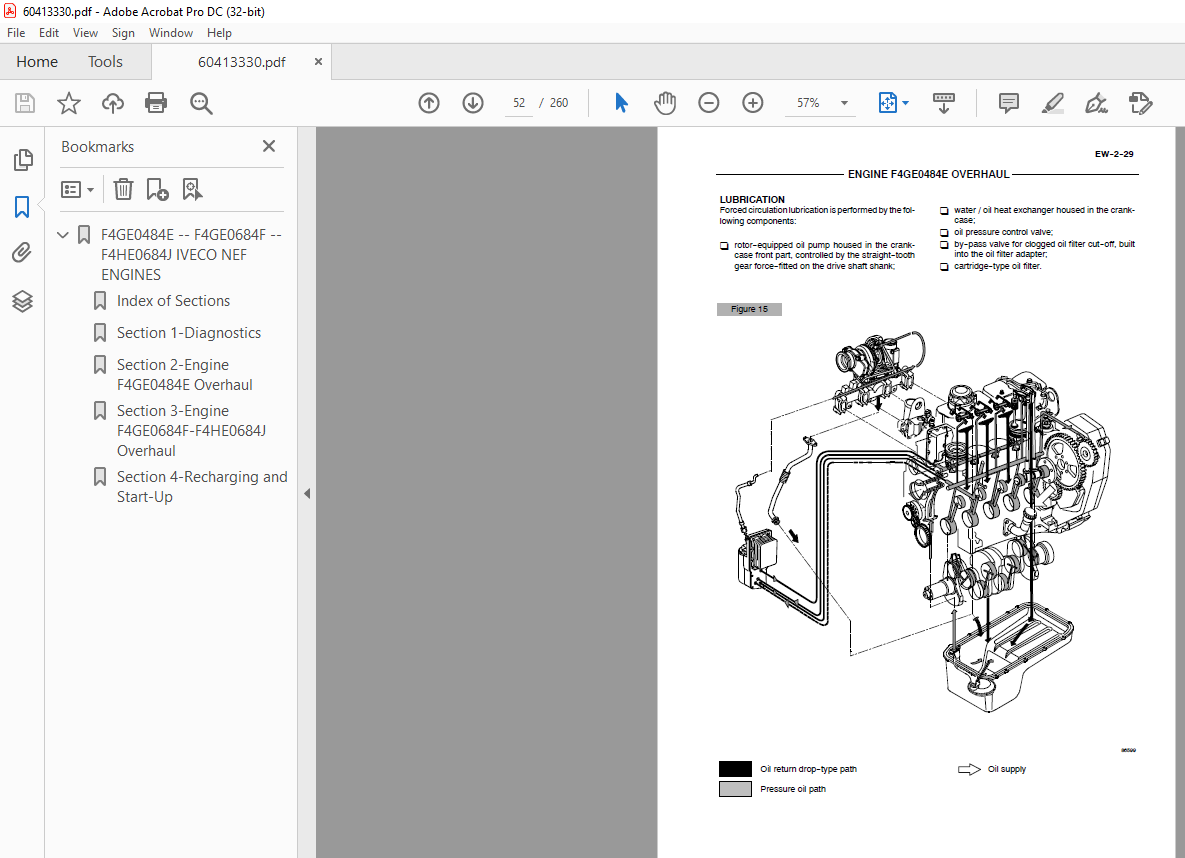Switch to the Home tab
Viewport: 1185px width, 858px height.
tap(37, 62)
